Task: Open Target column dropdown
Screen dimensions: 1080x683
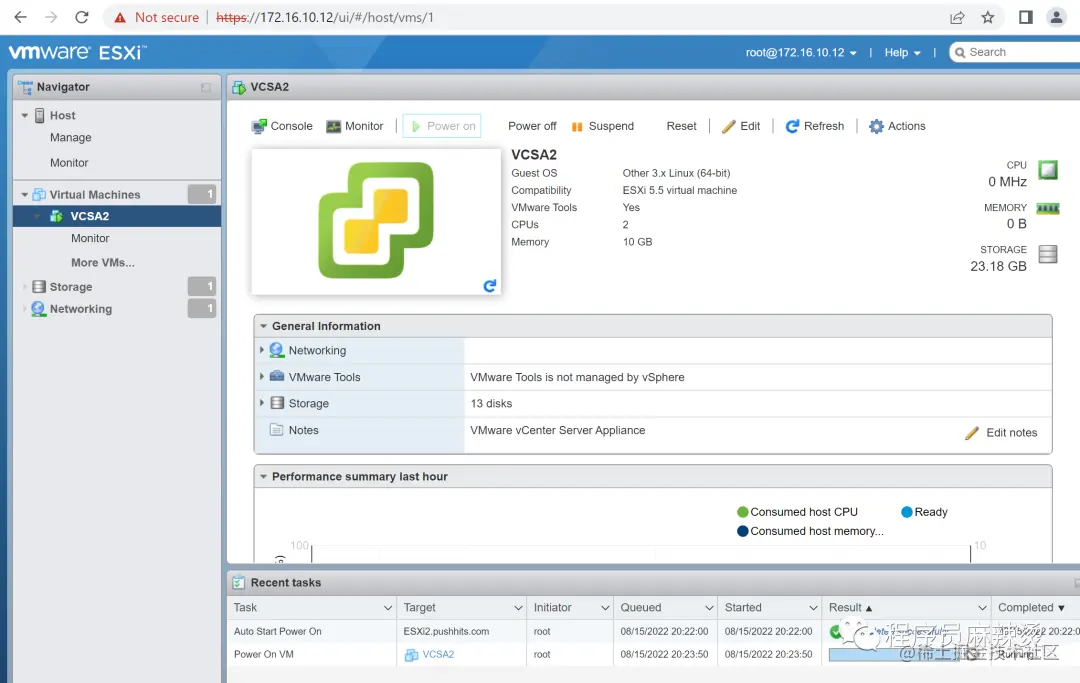Action: coord(519,608)
